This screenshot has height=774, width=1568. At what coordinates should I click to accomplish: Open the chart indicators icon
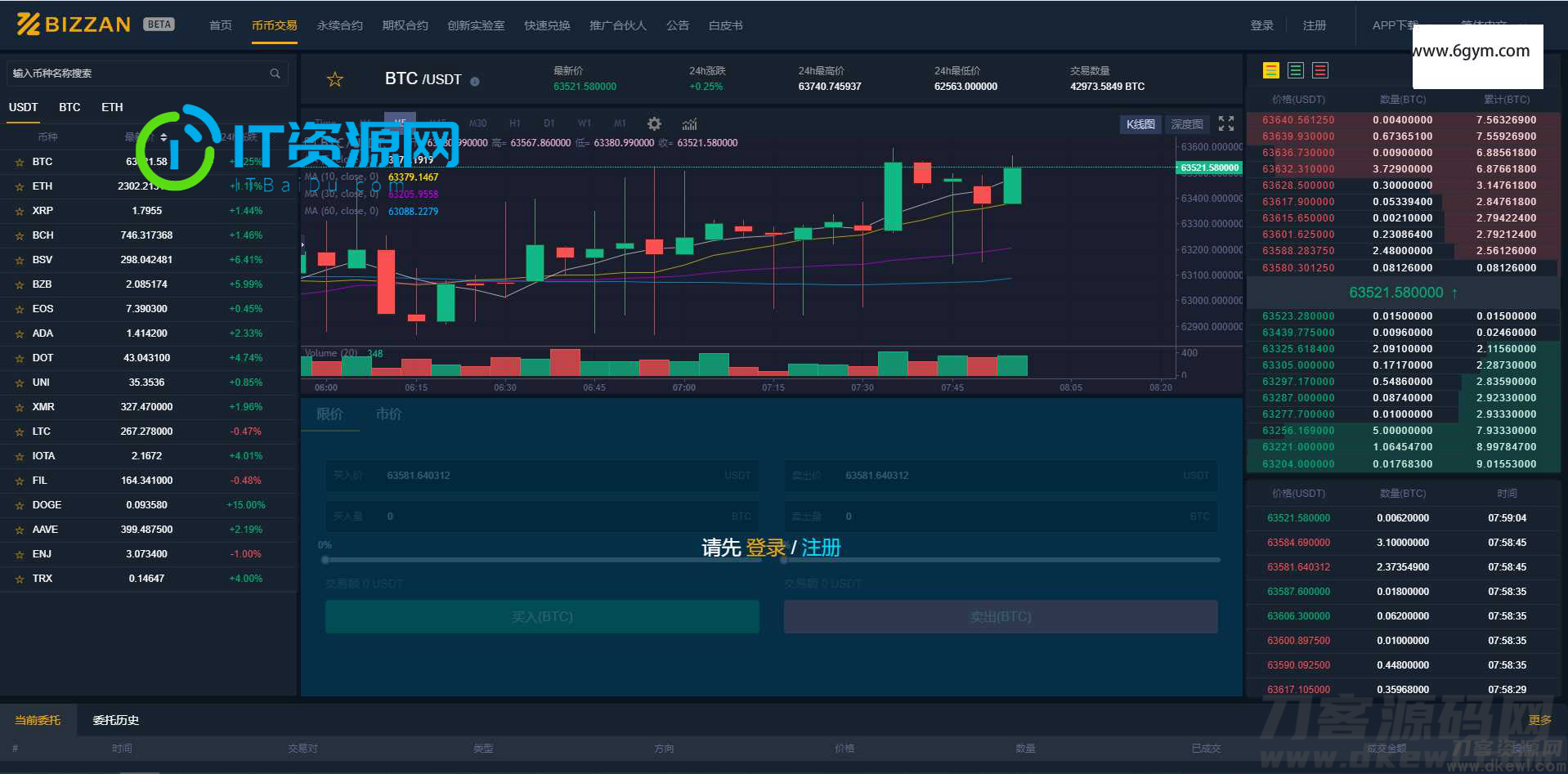pos(690,123)
